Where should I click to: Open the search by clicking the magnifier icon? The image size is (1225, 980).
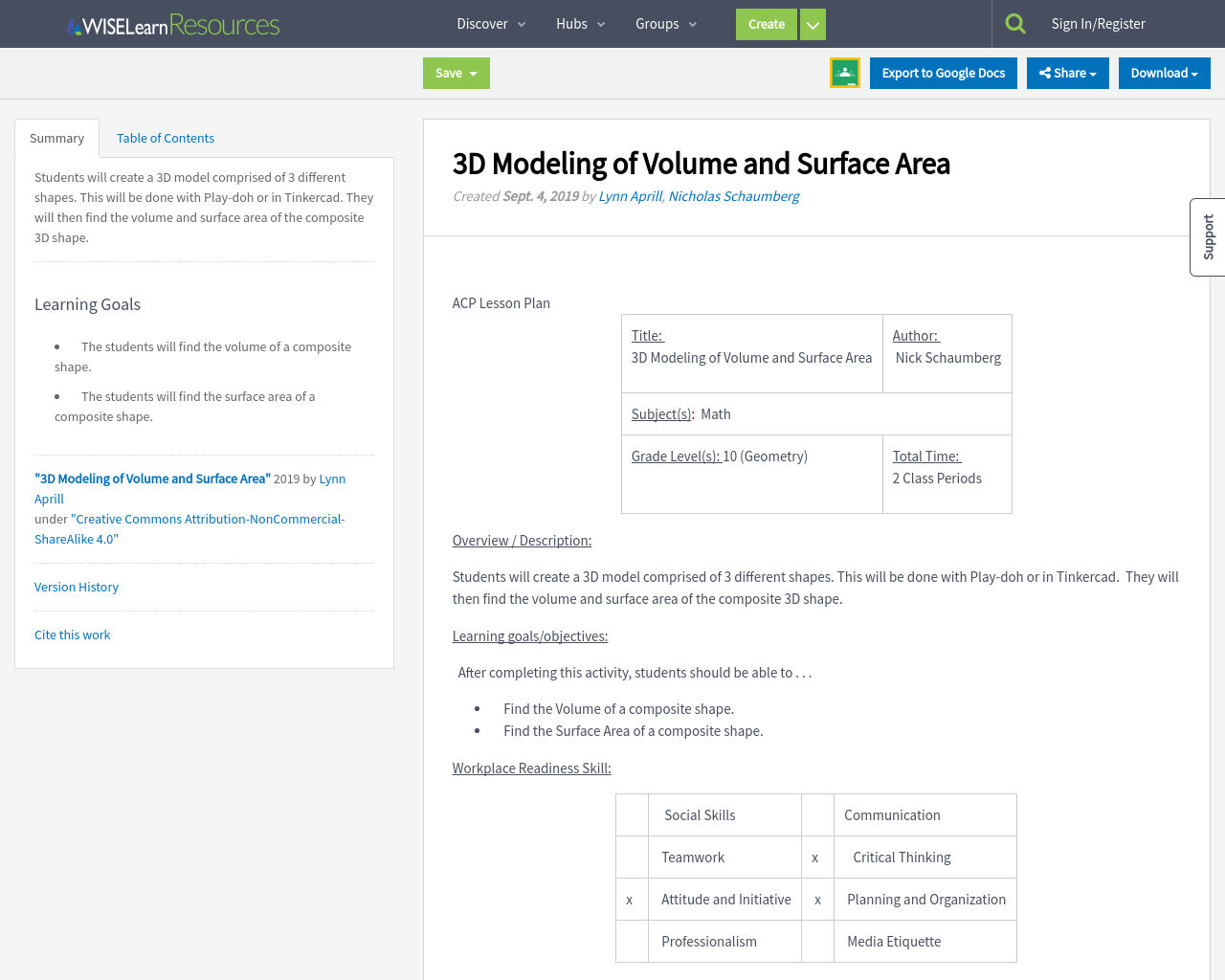point(1016,22)
